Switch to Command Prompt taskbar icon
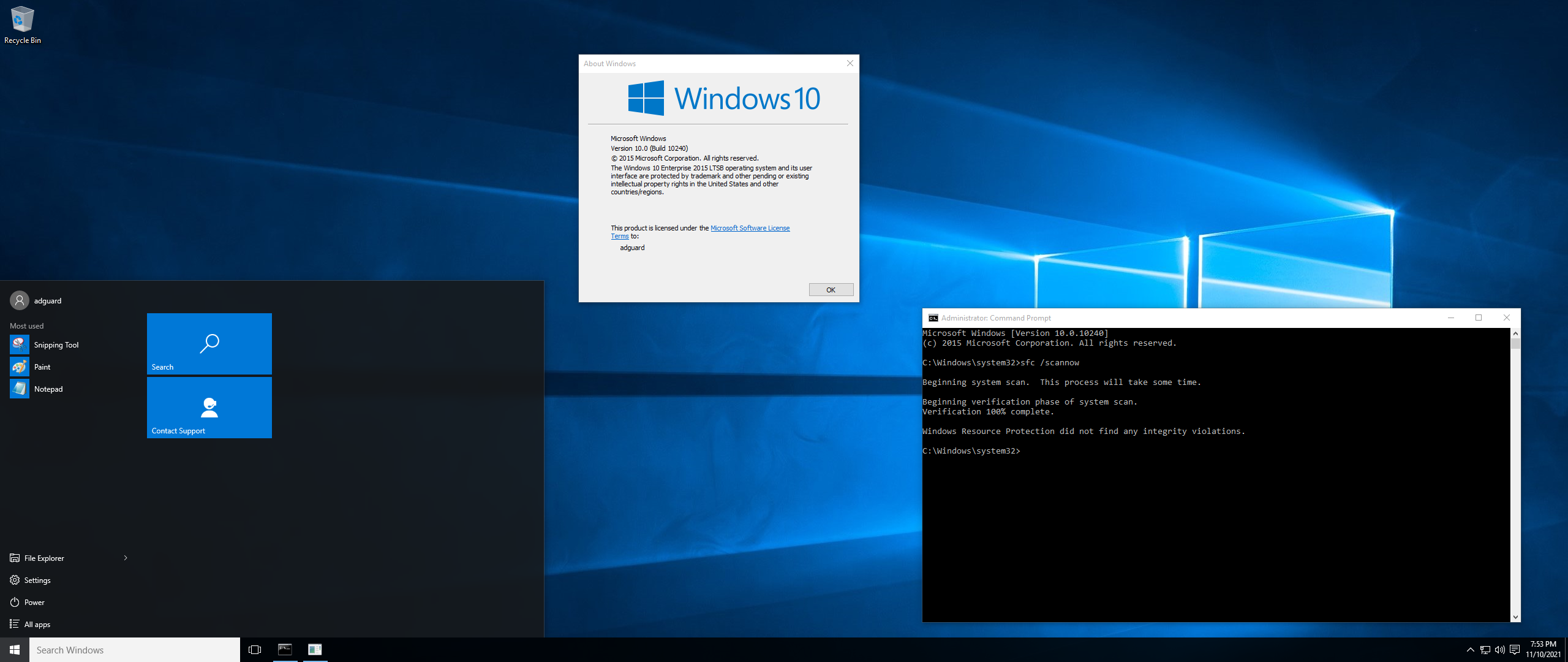This screenshot has width=1568, height=662. [x=285, y=650]
